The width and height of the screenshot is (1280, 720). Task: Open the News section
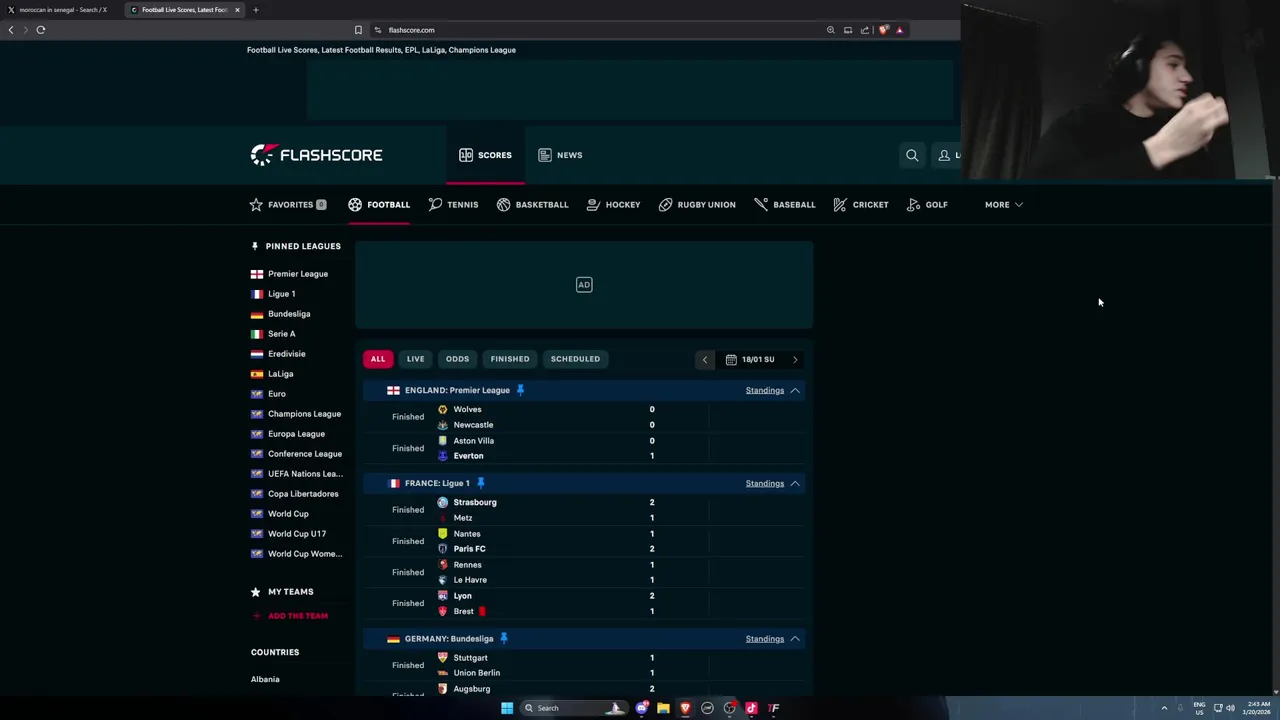[560, 155]
